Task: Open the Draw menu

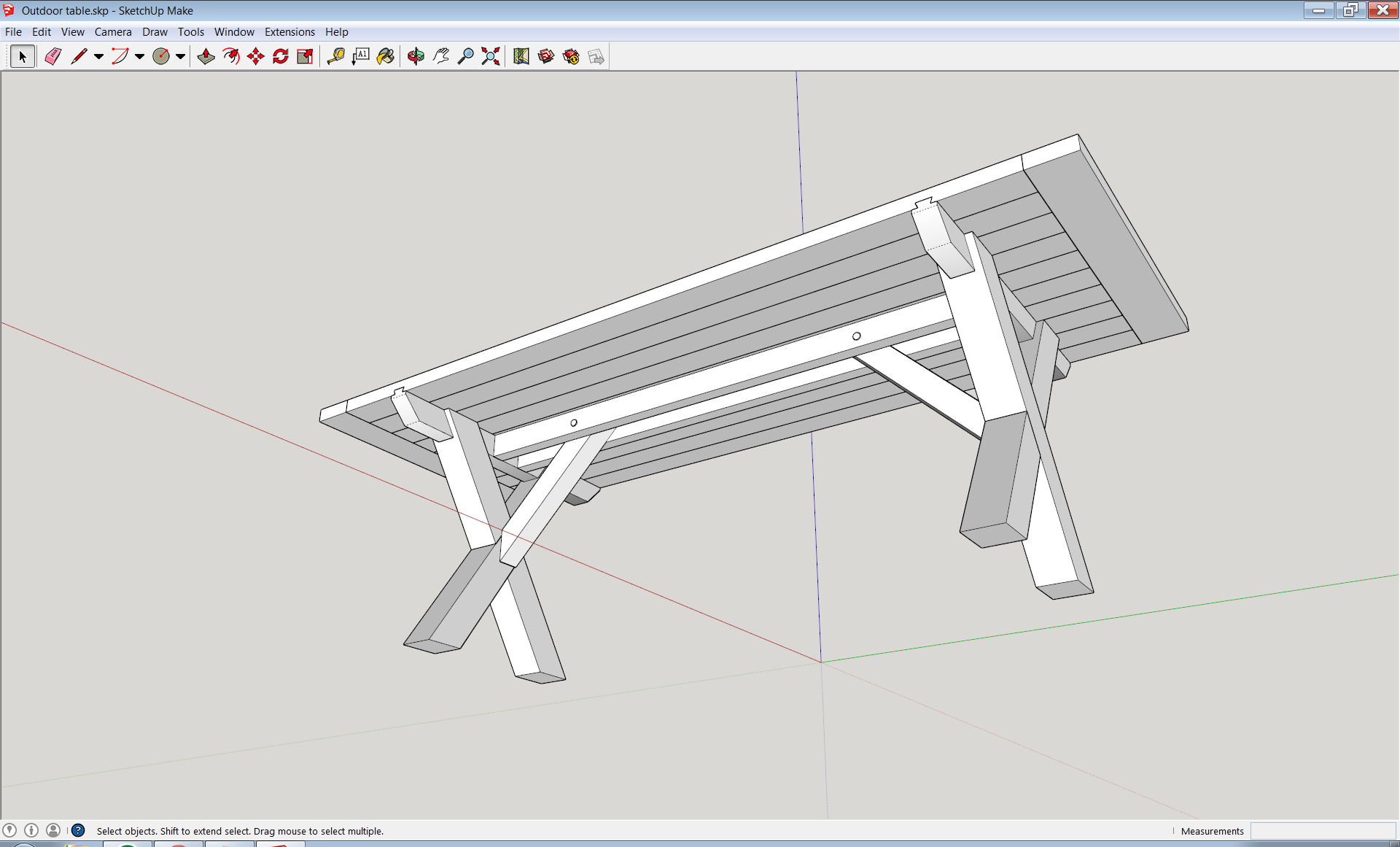Action: [x=155, y=32]
